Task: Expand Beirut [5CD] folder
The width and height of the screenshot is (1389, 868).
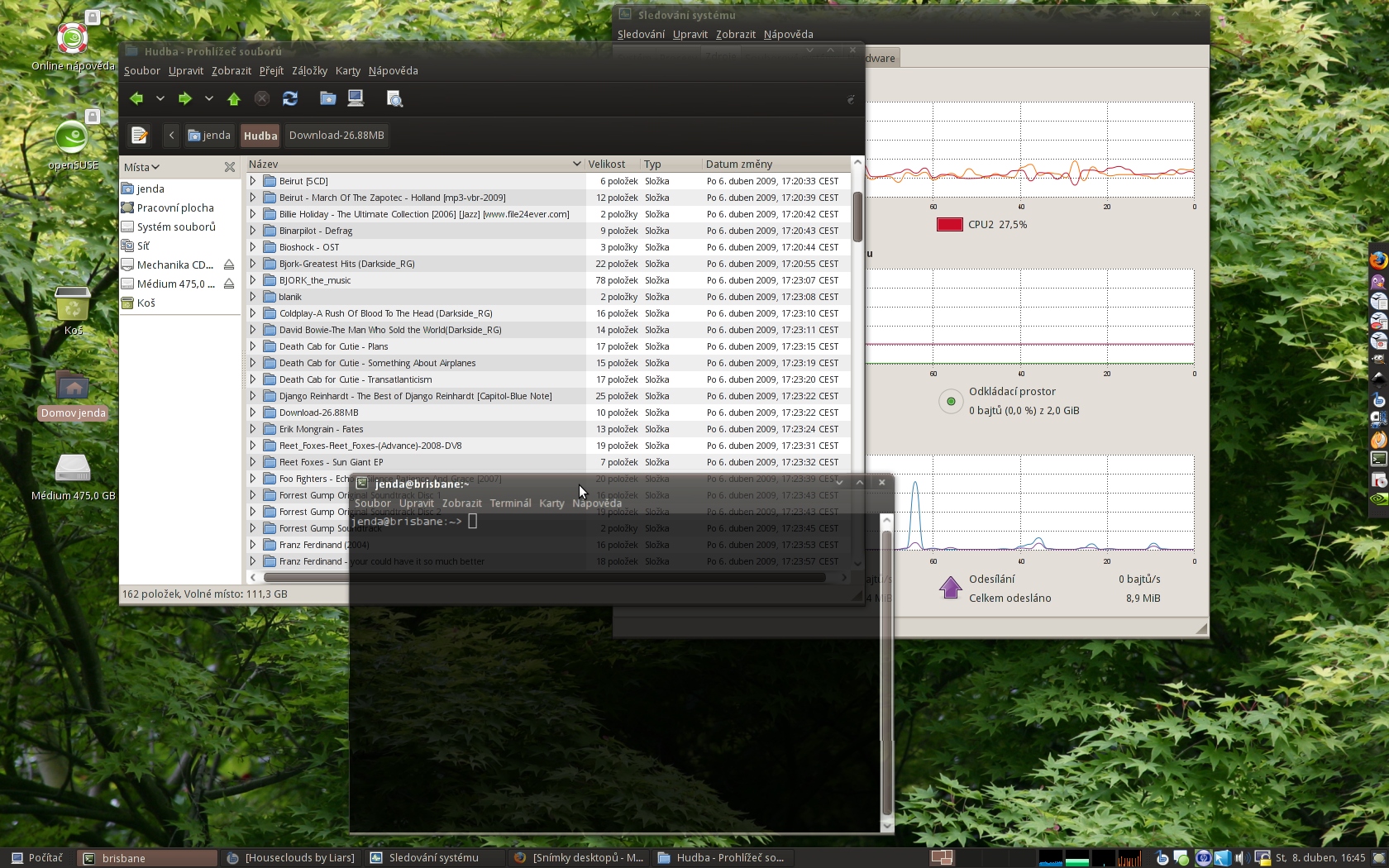Action: tap(253, 181)
